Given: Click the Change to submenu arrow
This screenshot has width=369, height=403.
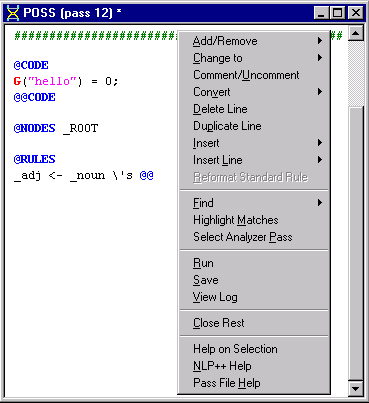Looking at the screenshot, I should 320,58.
